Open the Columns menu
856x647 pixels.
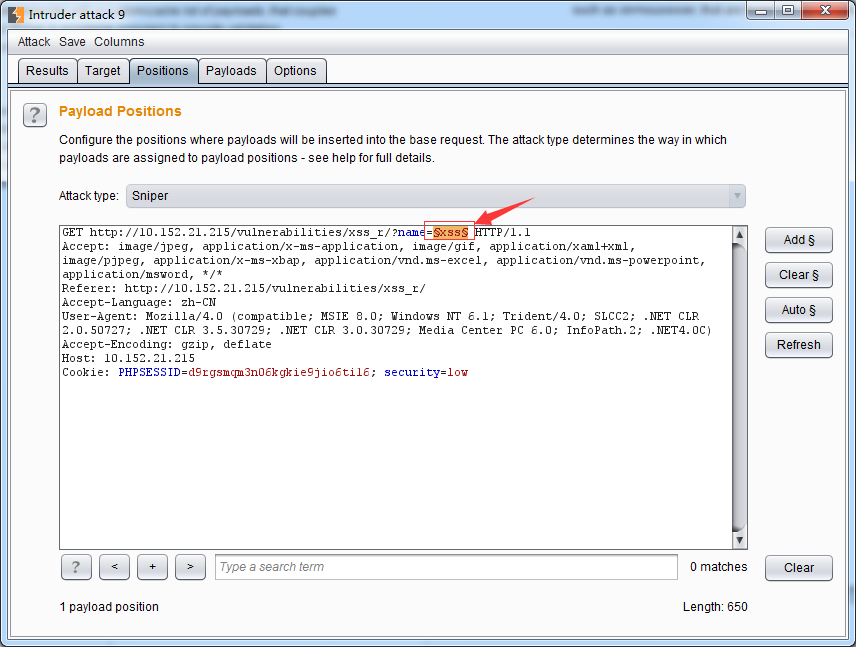[119, 42]
